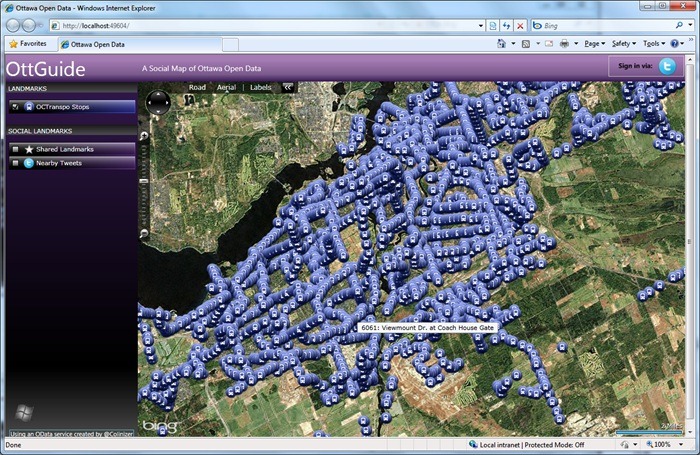Viewport: 700px width, 455px height.
Task: Click the Home icon in command bar
Action: pos(502,43)
